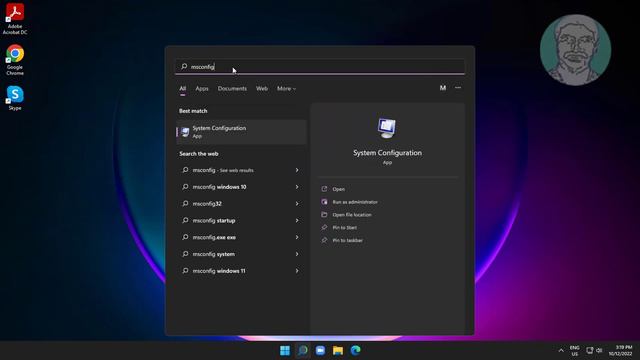Image resolution: width=640 pixels, height=360 pixels.
Task: Choose Open file location
Action: tap(351, 215)
